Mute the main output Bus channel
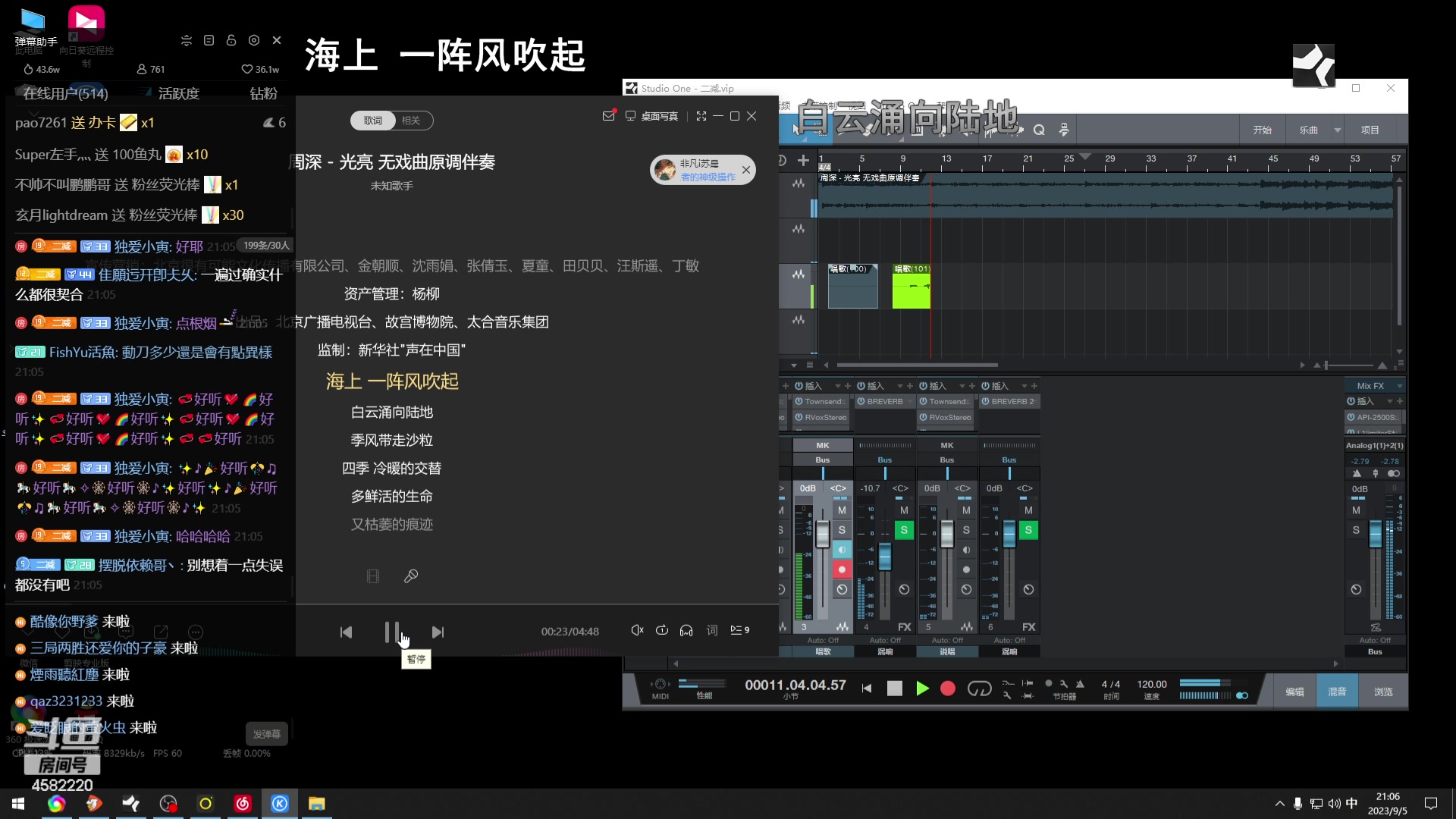This screenshot has width=1456, height=819. tap(1357, 510)
